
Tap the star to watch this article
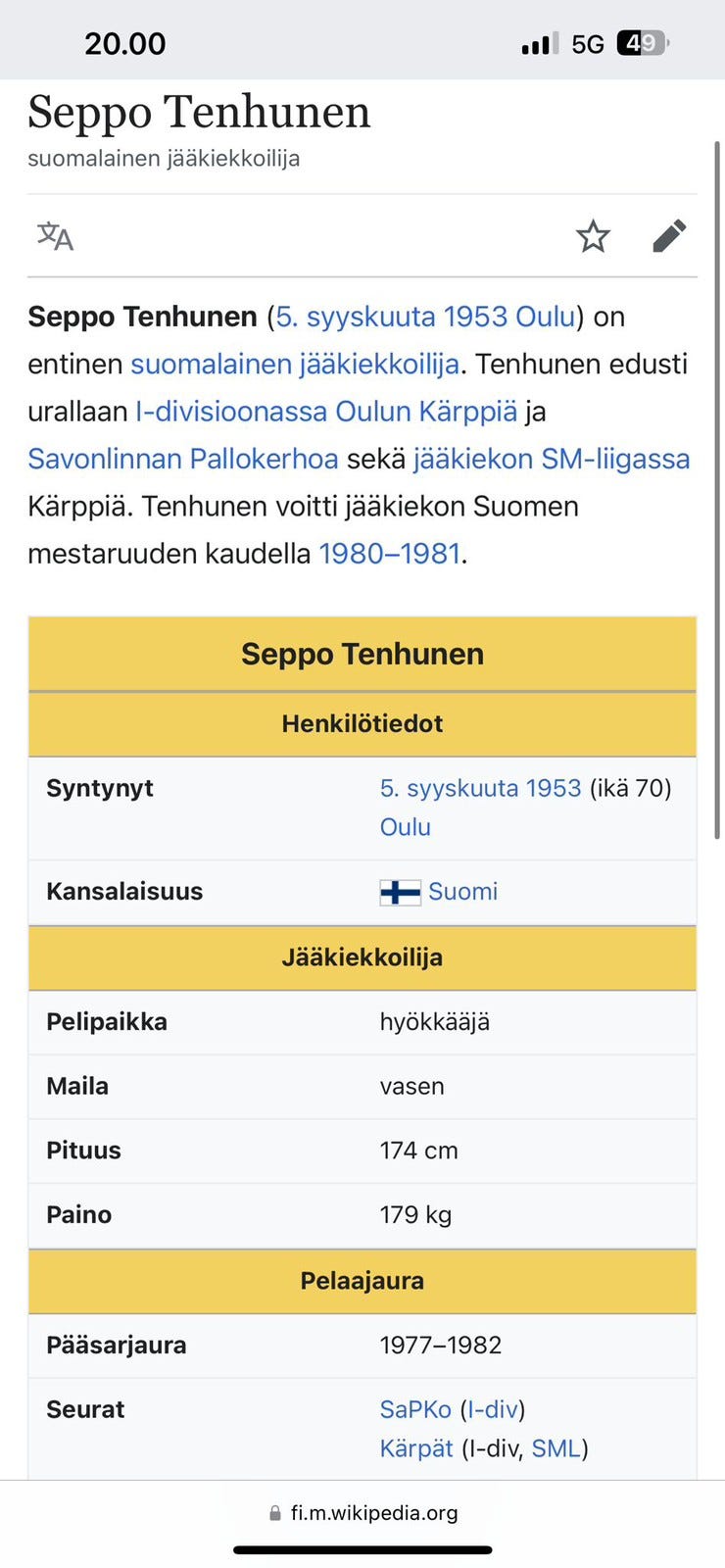594,236
